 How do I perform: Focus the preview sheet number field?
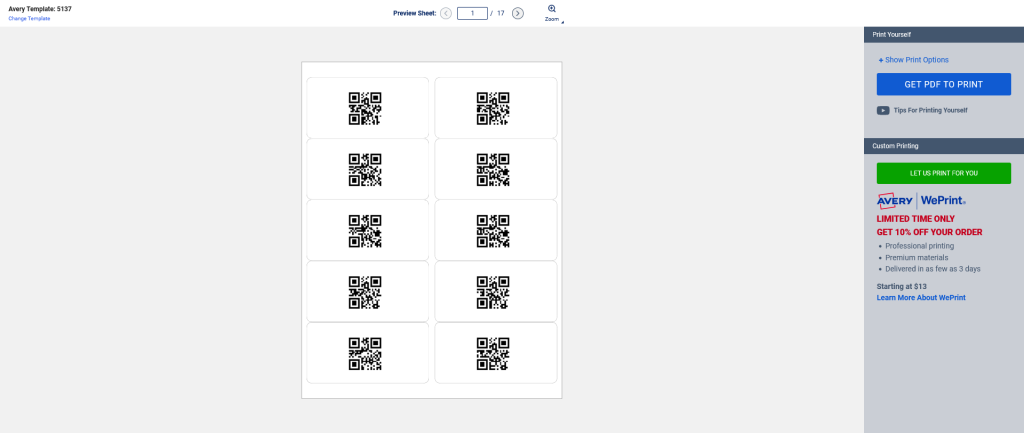pos(472,13)
